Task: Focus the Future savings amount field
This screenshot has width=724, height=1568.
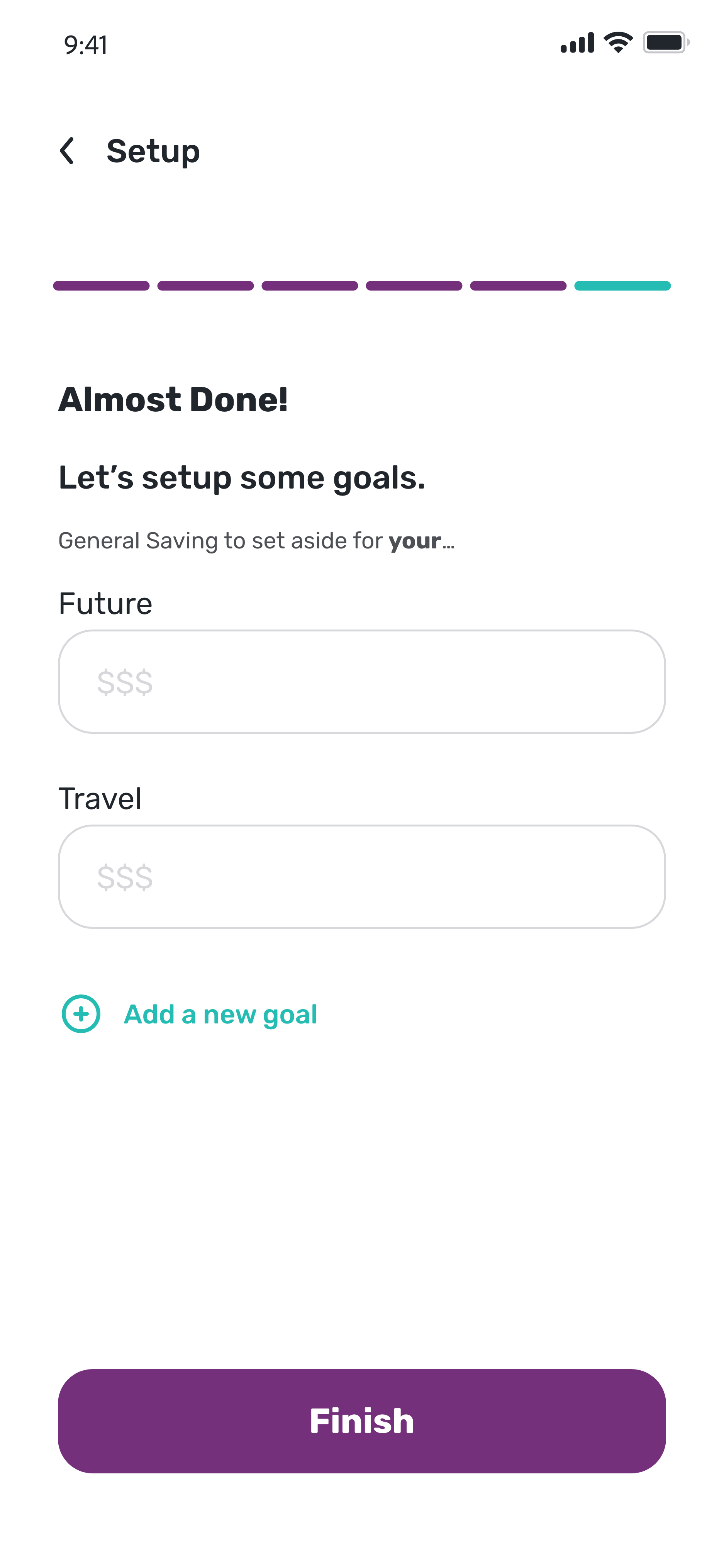Action: (x=361, y=682)
